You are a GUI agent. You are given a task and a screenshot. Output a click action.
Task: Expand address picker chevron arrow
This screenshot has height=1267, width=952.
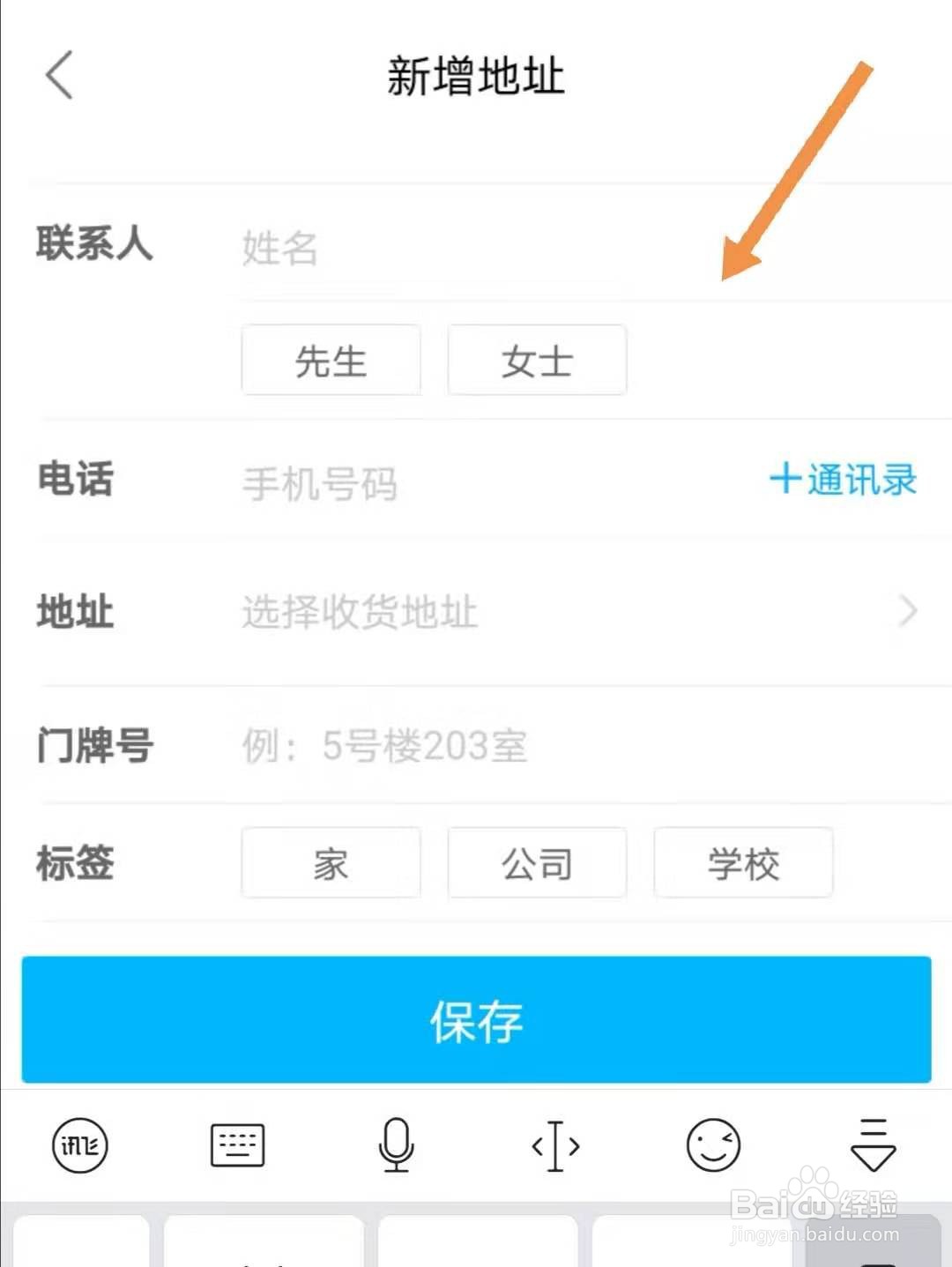click(x=908, y=610)
